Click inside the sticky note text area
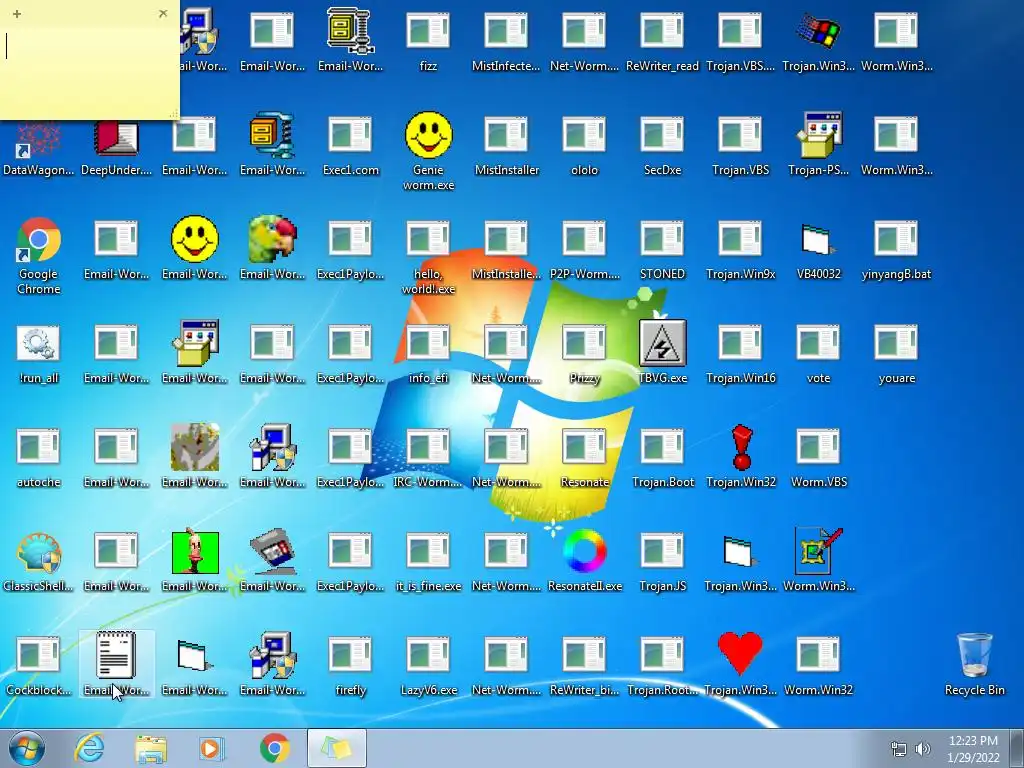The image size is (1024, 768). pyautogui.click(x=90, y=72)
